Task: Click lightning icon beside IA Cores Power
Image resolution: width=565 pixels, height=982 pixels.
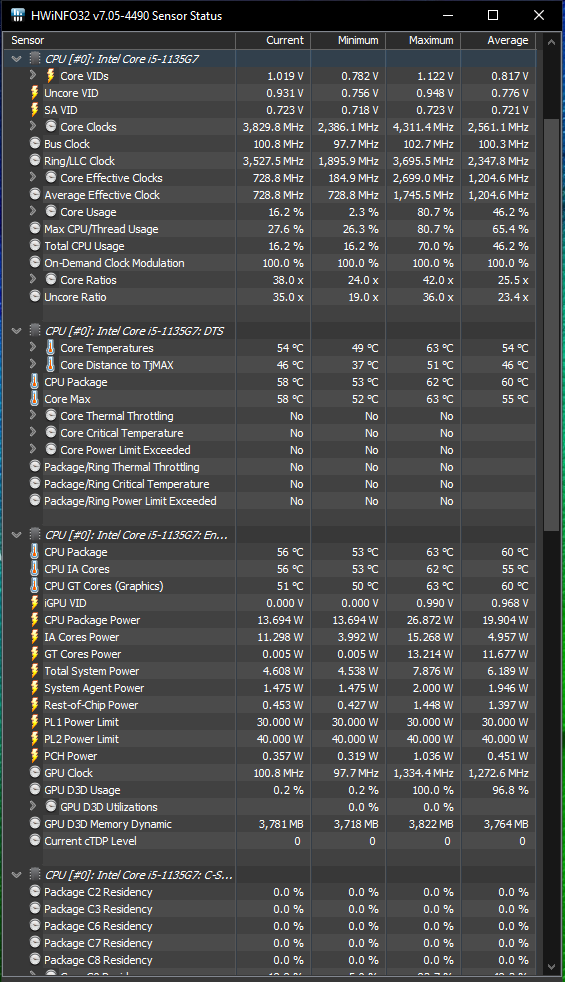Action: coord(35,636)
